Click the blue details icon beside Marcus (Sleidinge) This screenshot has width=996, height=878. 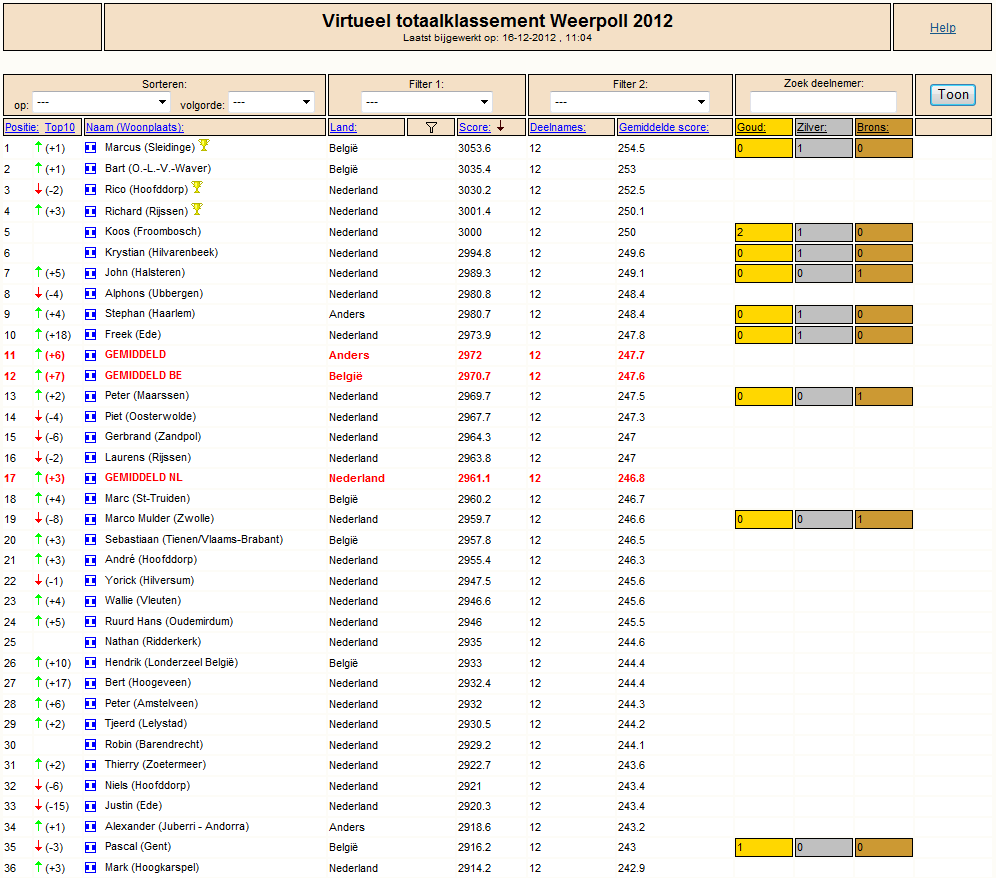[91, 147]
